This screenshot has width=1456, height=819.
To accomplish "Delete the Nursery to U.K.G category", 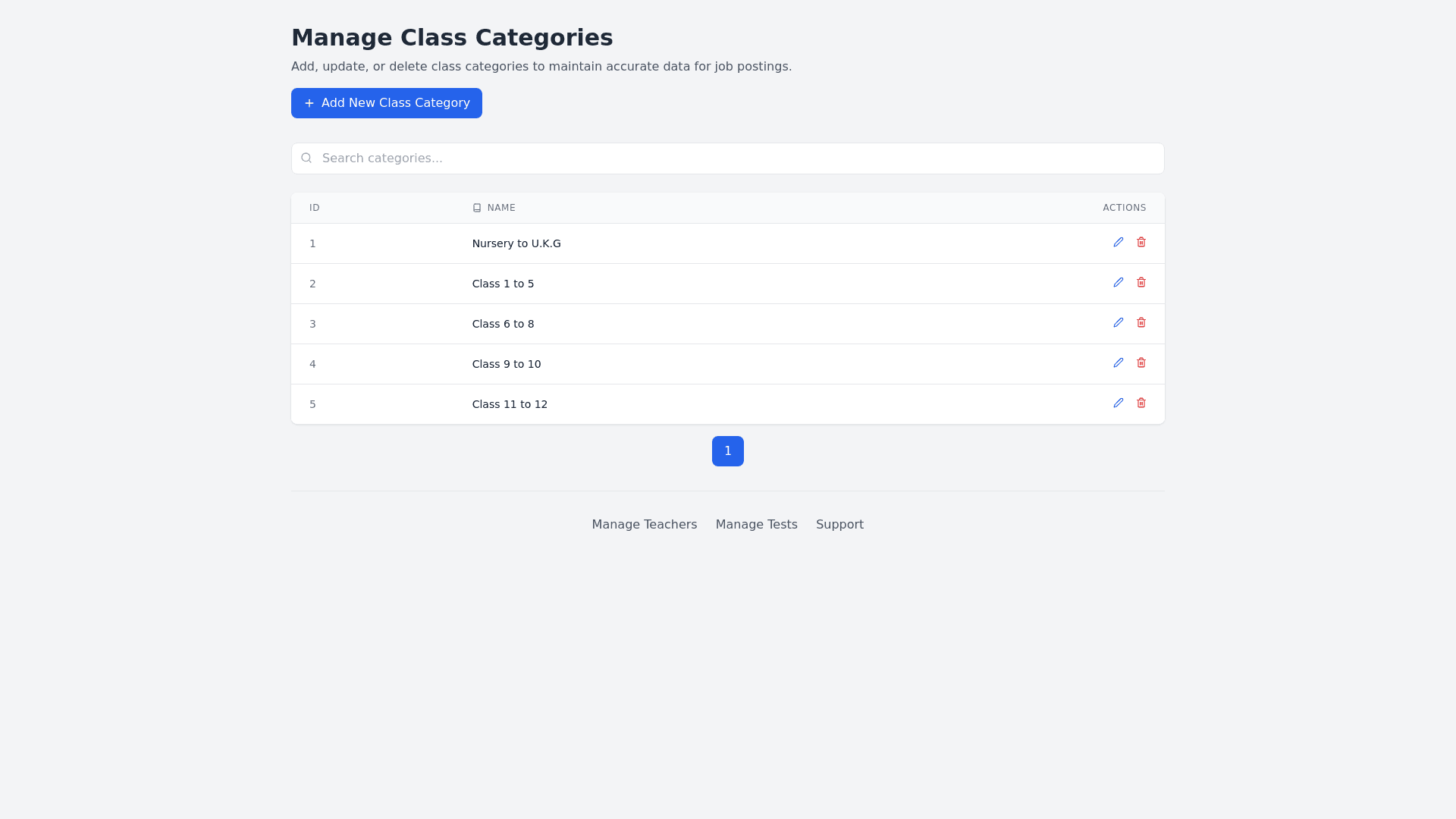I will coord(1141,243).
